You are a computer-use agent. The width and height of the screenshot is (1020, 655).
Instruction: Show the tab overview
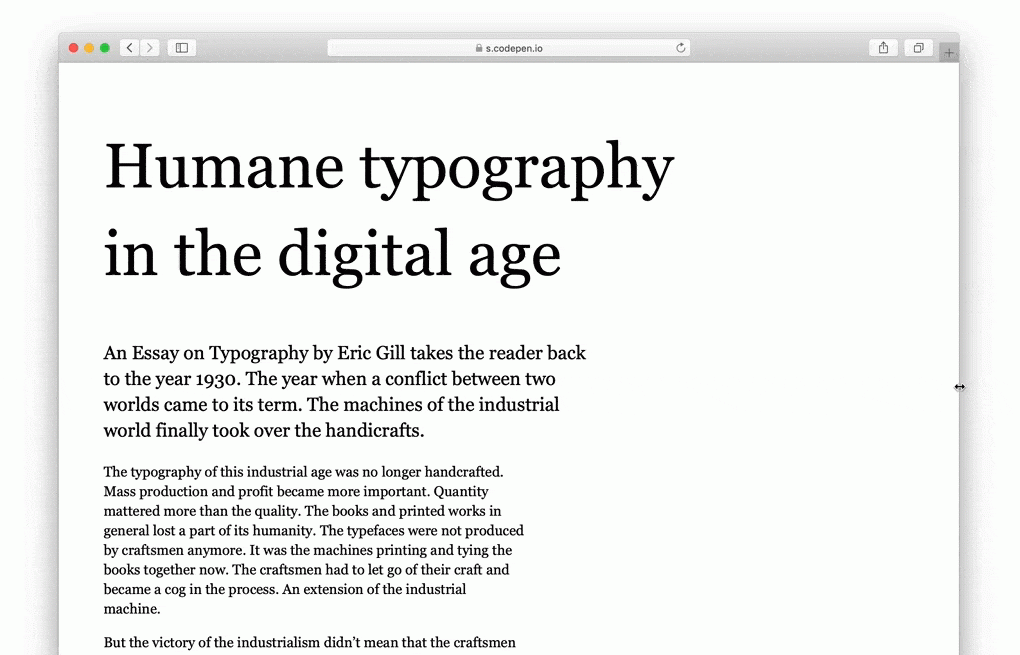coord(918,48)
